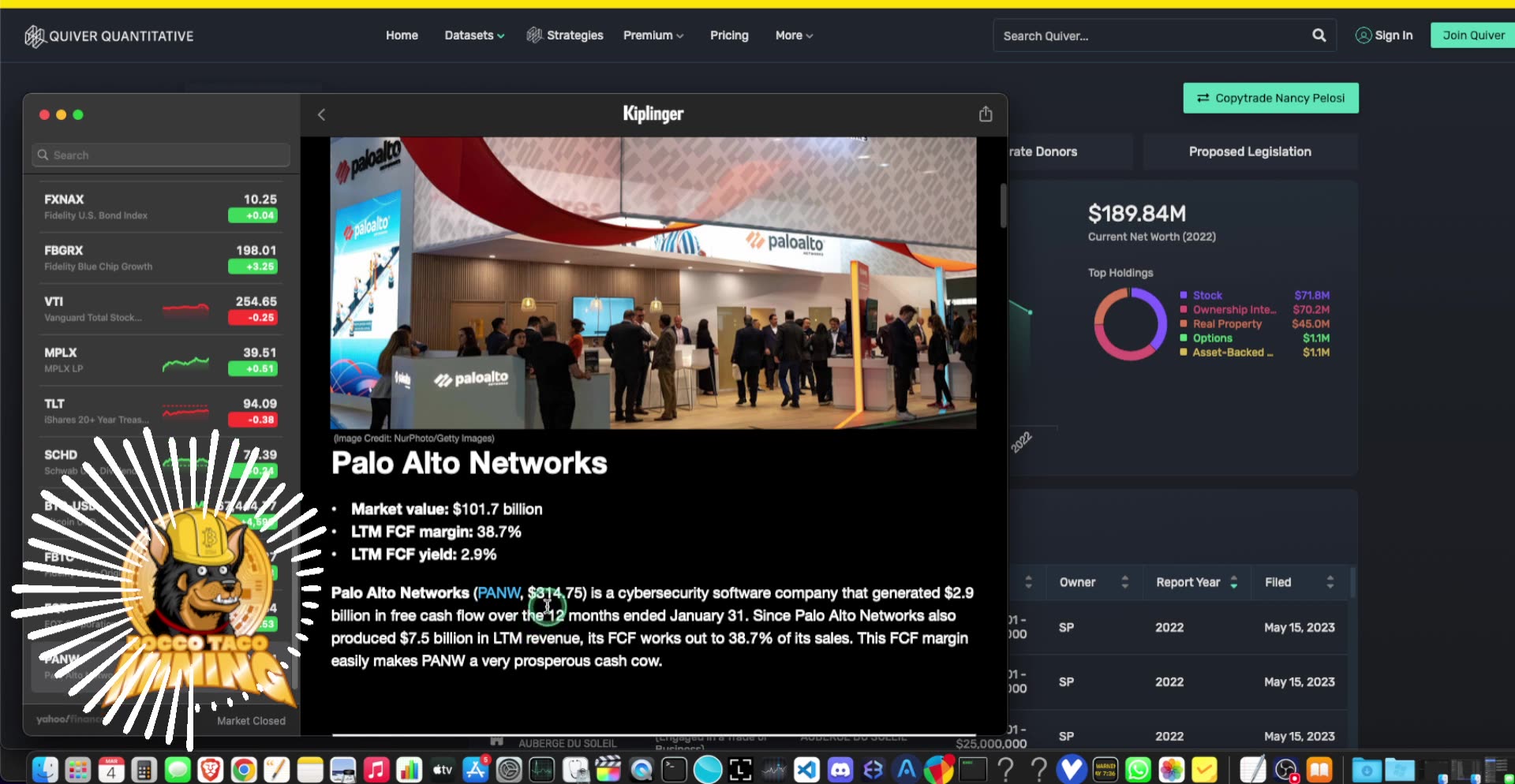This screenshot has height=784, width=1515.
Task: Launch Brave browser from the dock
Action: click(211, 768)
